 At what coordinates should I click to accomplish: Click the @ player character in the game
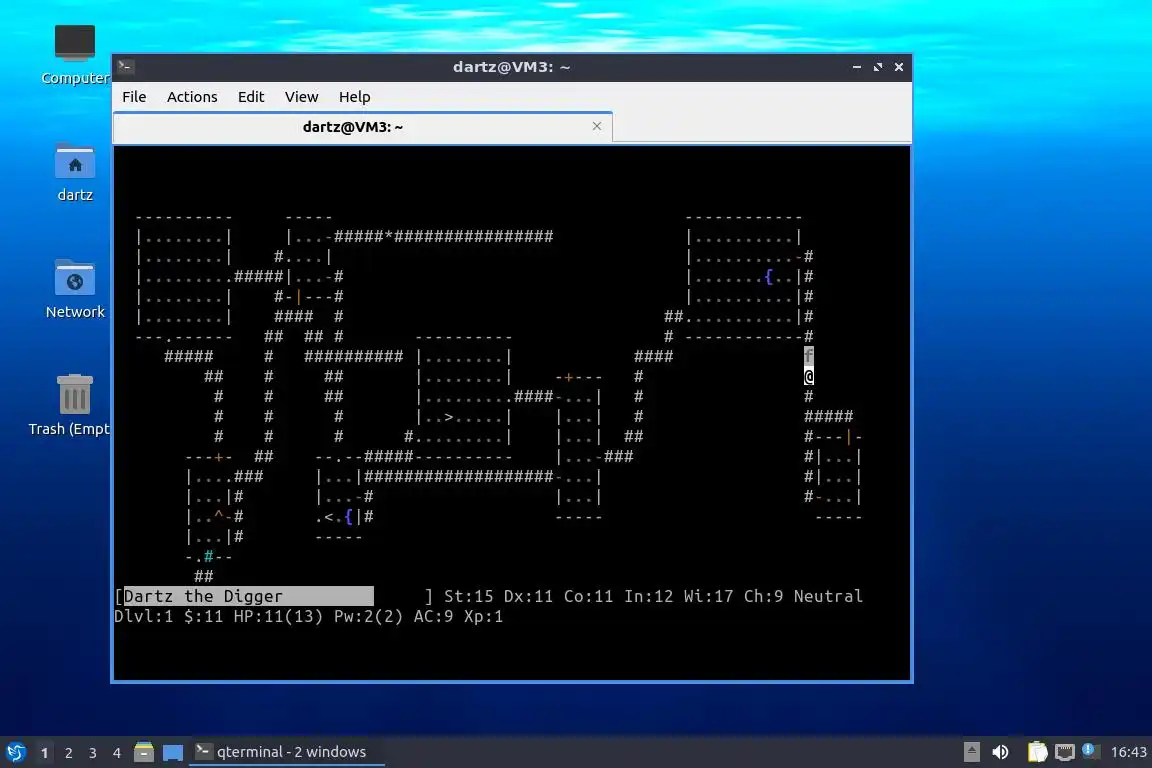click(808, 376)
